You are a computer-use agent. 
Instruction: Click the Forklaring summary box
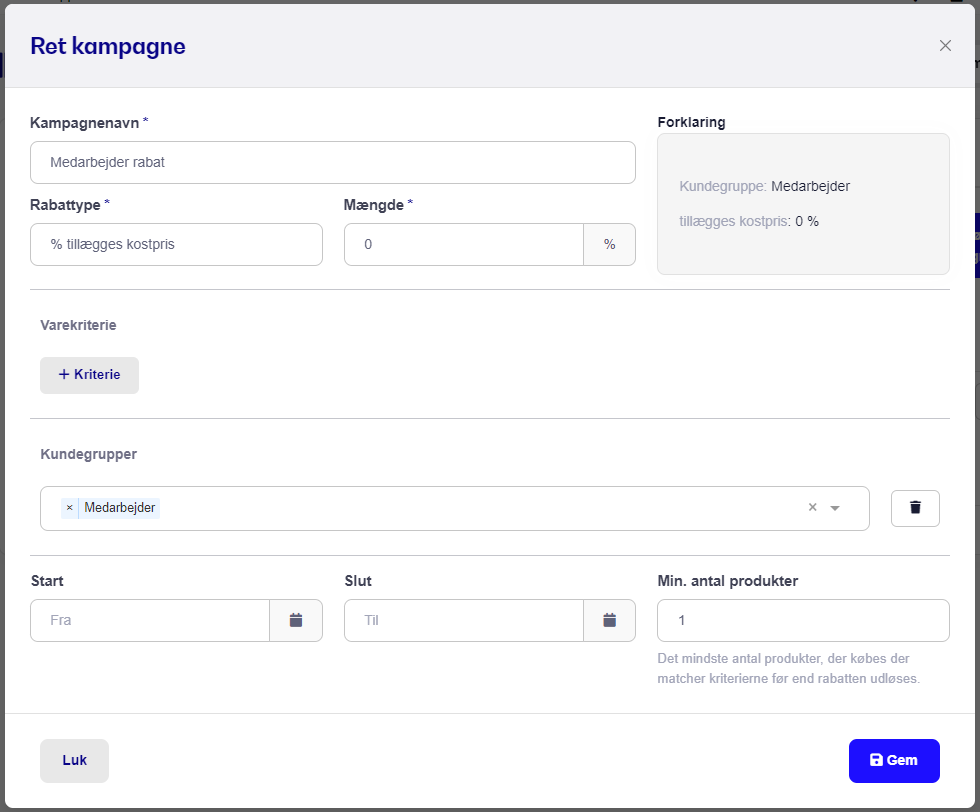coord(803,204)
